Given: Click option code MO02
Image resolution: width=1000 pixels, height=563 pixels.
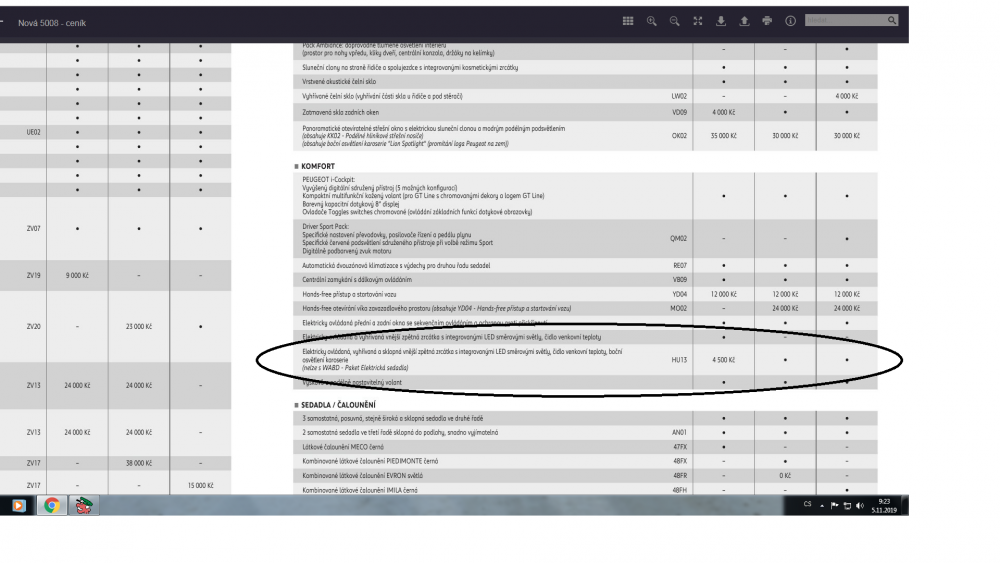Looking at the screenshot, I should pos(679,309).
